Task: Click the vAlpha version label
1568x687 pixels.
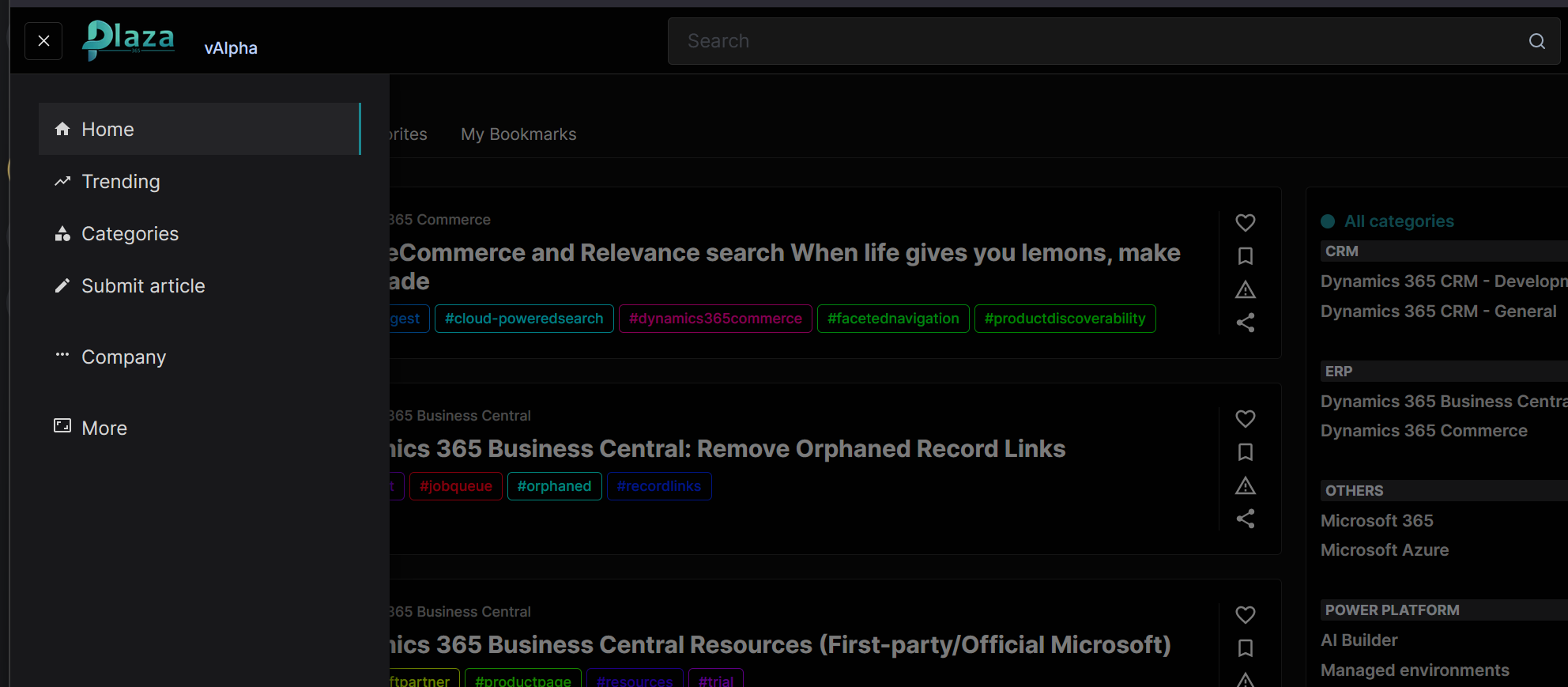Action: 231,48
